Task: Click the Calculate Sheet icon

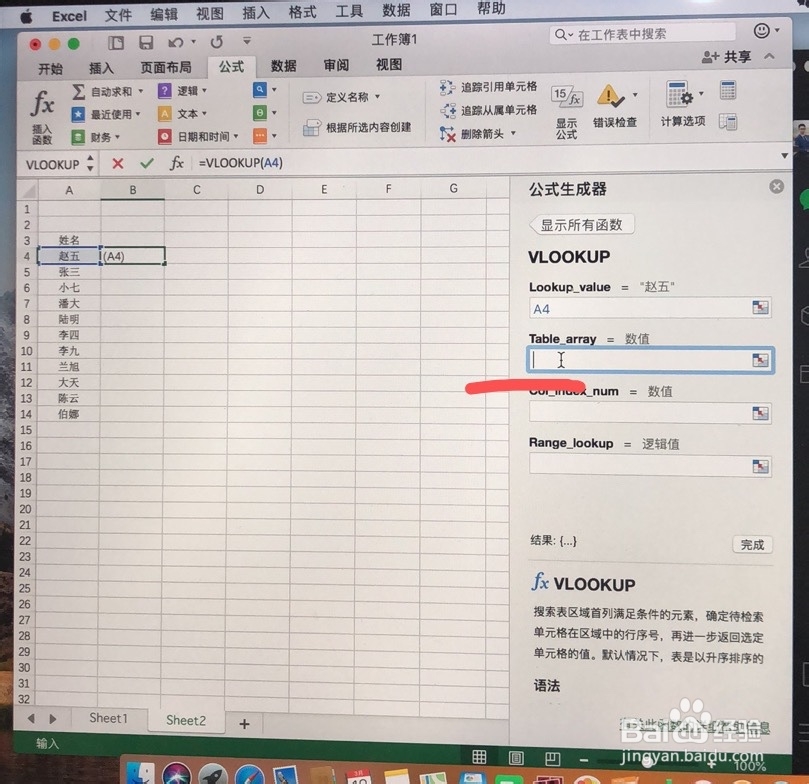Action: (x=727, y=122)
